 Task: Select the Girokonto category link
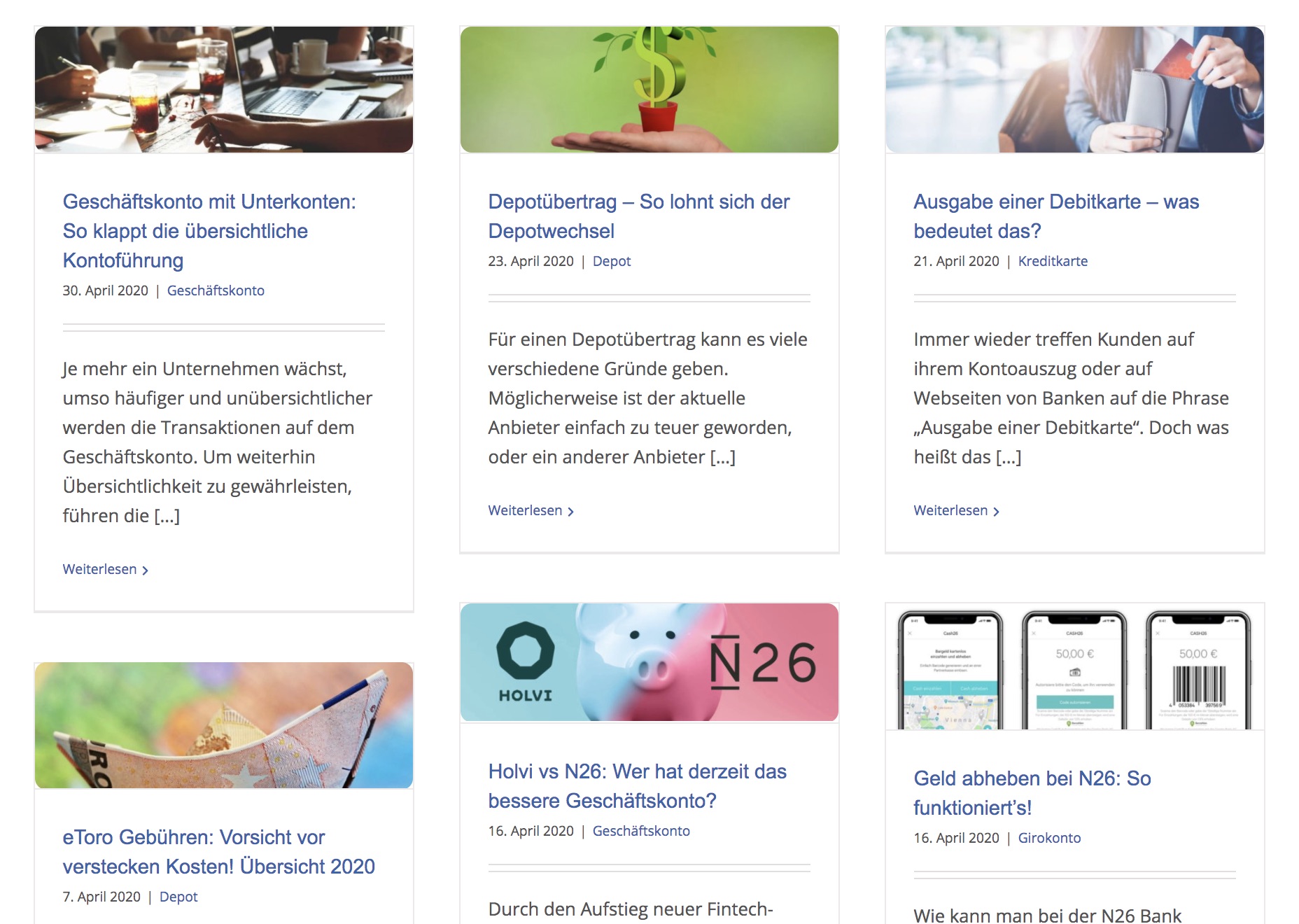point(1049,838)
